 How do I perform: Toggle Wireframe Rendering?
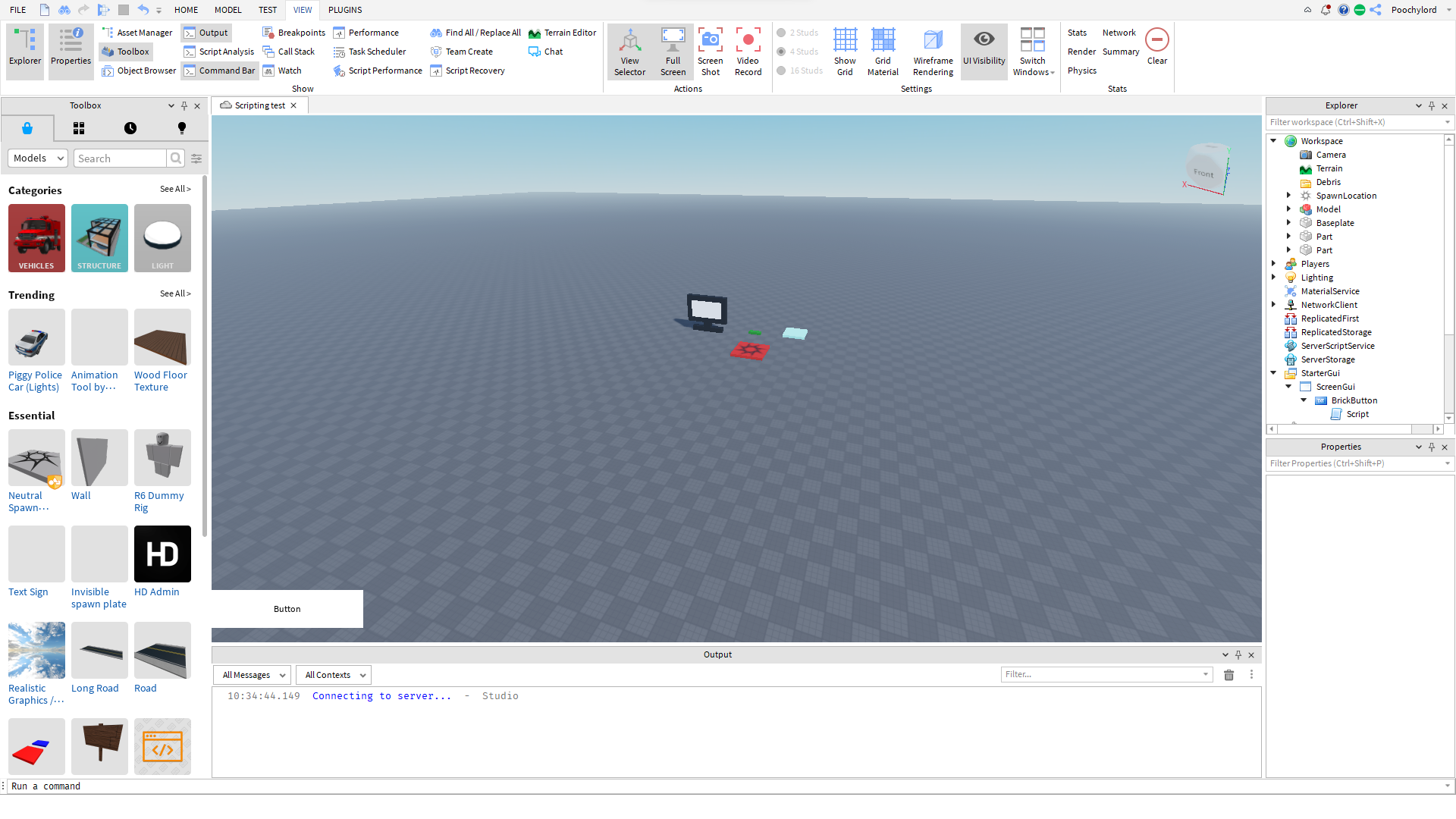click(934, 52)
